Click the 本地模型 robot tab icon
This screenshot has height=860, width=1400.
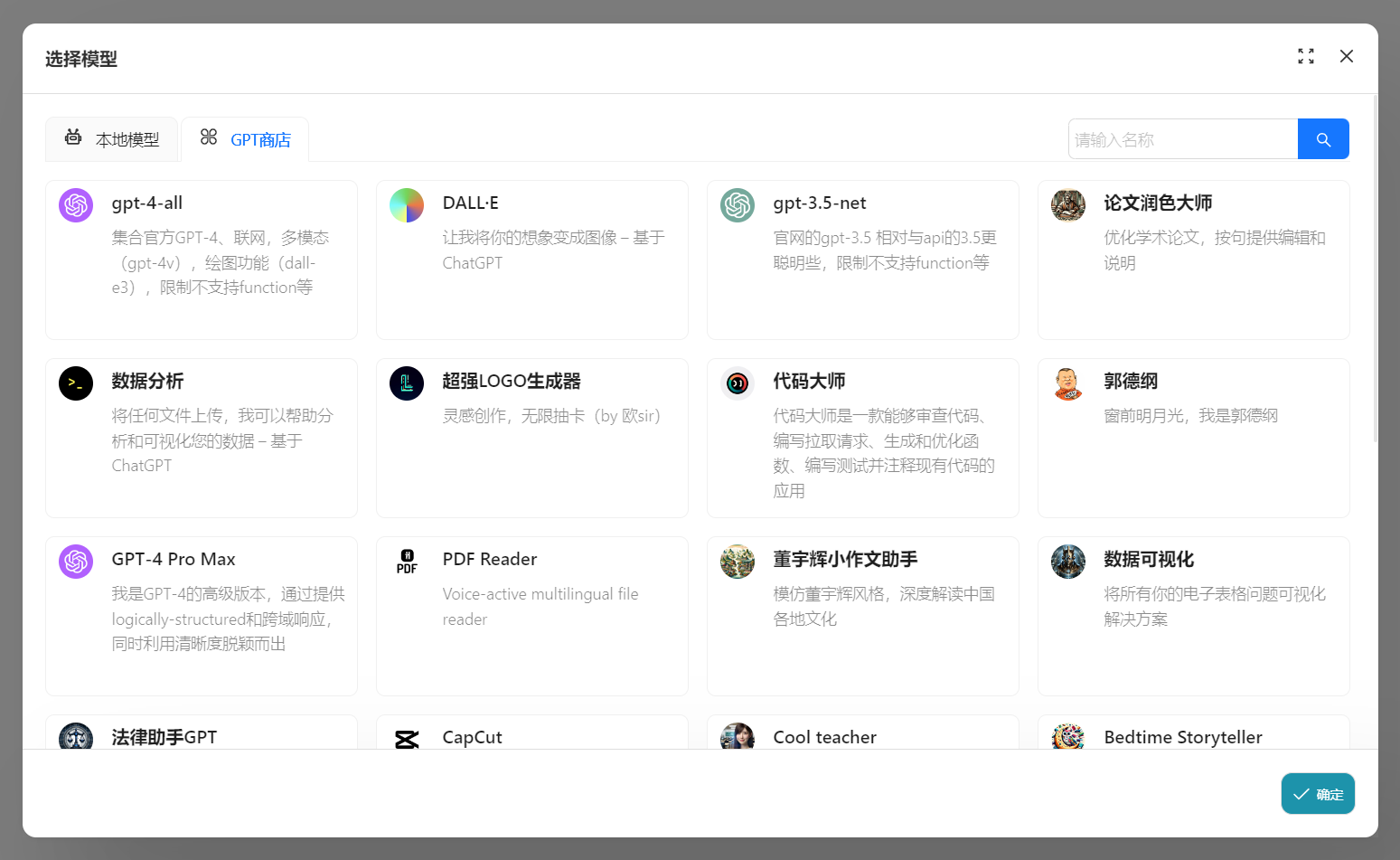pos(73,137)
